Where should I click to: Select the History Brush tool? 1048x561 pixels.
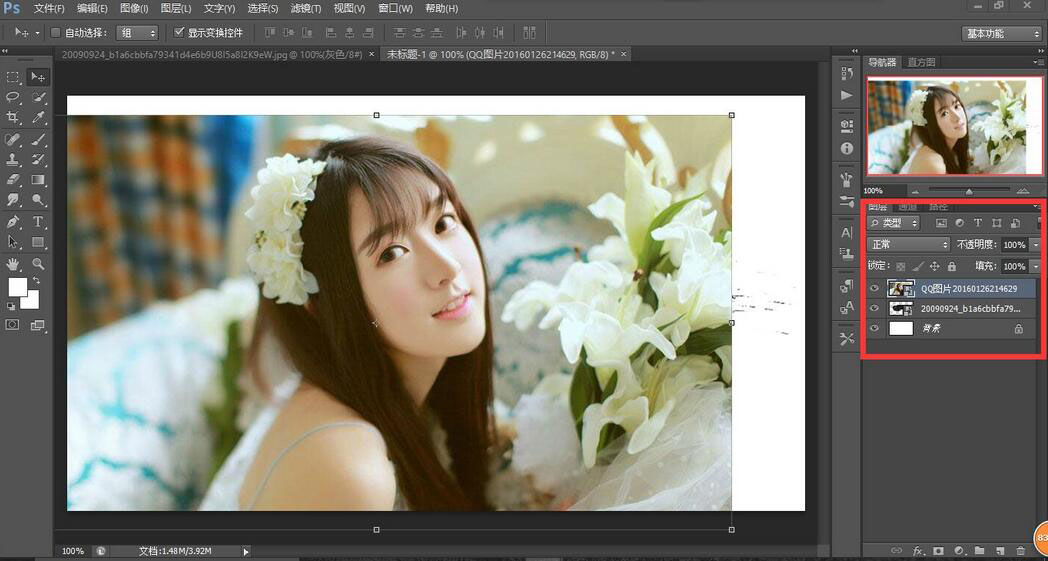point(38,159)
